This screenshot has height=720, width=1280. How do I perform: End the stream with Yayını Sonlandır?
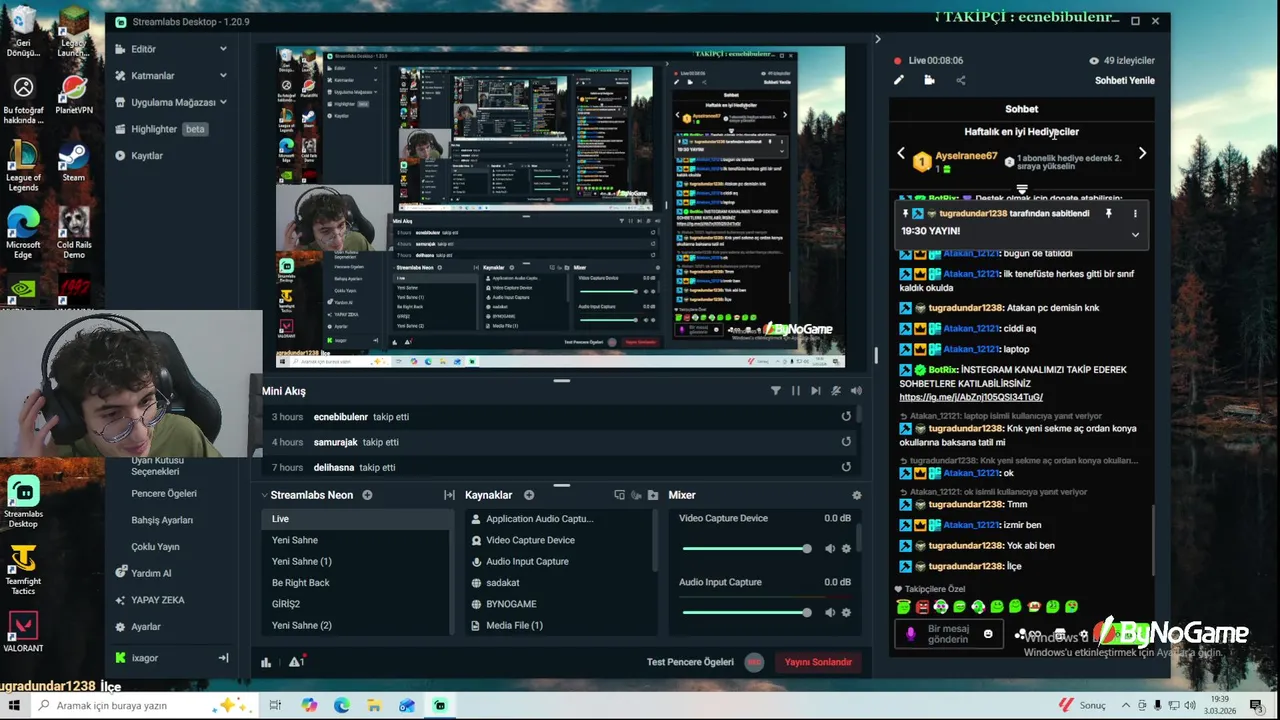click(x=817, y=662)
